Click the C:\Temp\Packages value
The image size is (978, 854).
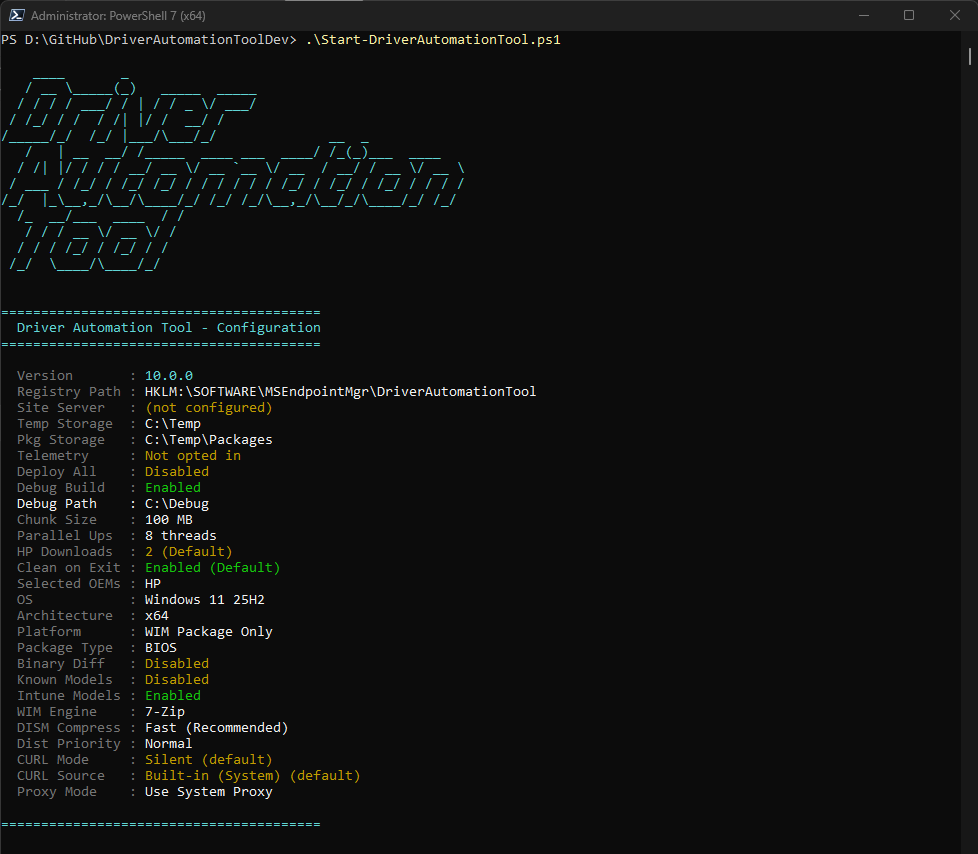pyautogui.click(x=209, y=440)
